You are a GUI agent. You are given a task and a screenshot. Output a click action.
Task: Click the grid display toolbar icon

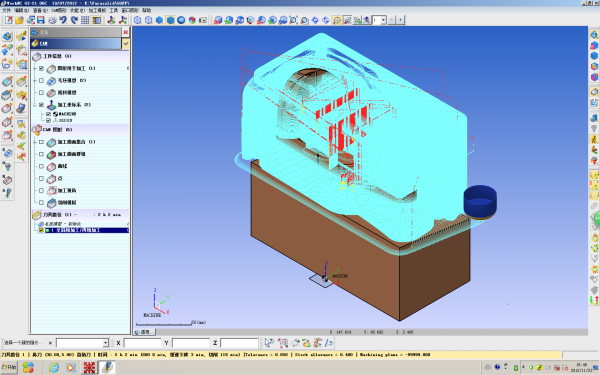(85, 20)
